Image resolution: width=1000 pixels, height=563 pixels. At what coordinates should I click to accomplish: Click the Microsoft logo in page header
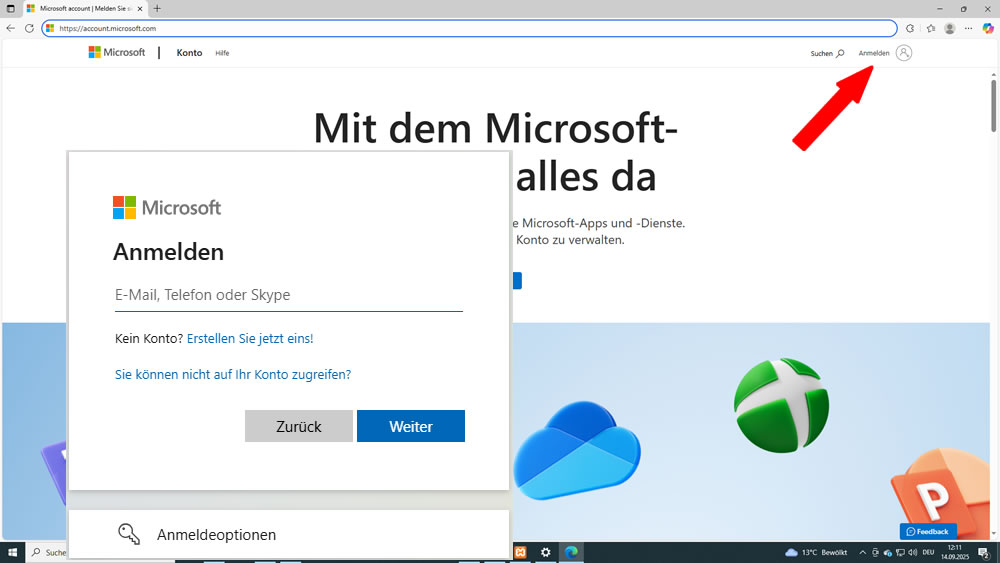(117, 52)
